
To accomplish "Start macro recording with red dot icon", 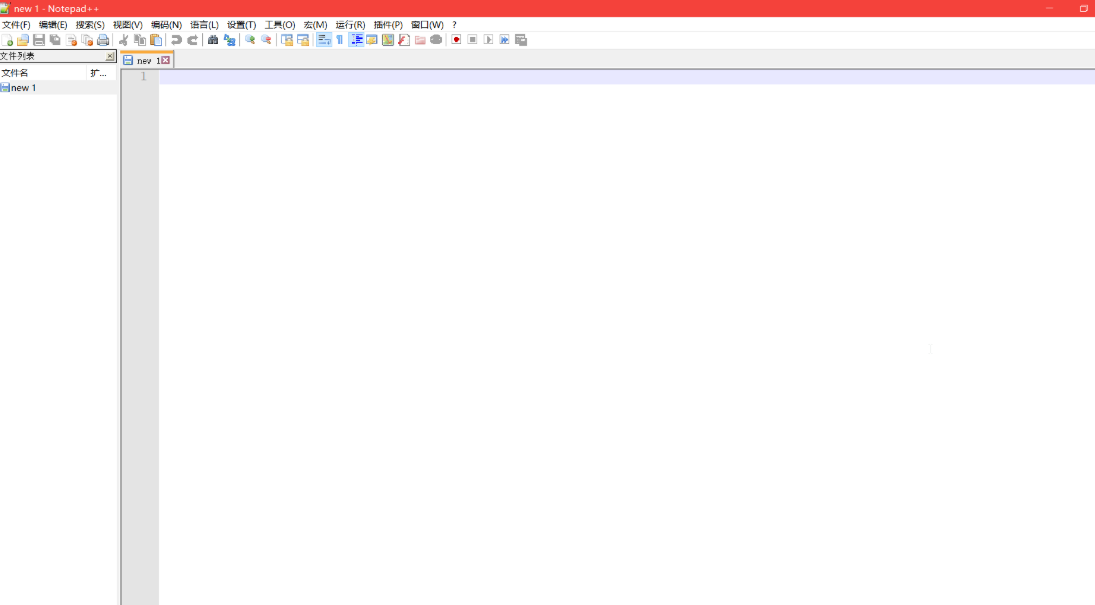I will [456, 40].
